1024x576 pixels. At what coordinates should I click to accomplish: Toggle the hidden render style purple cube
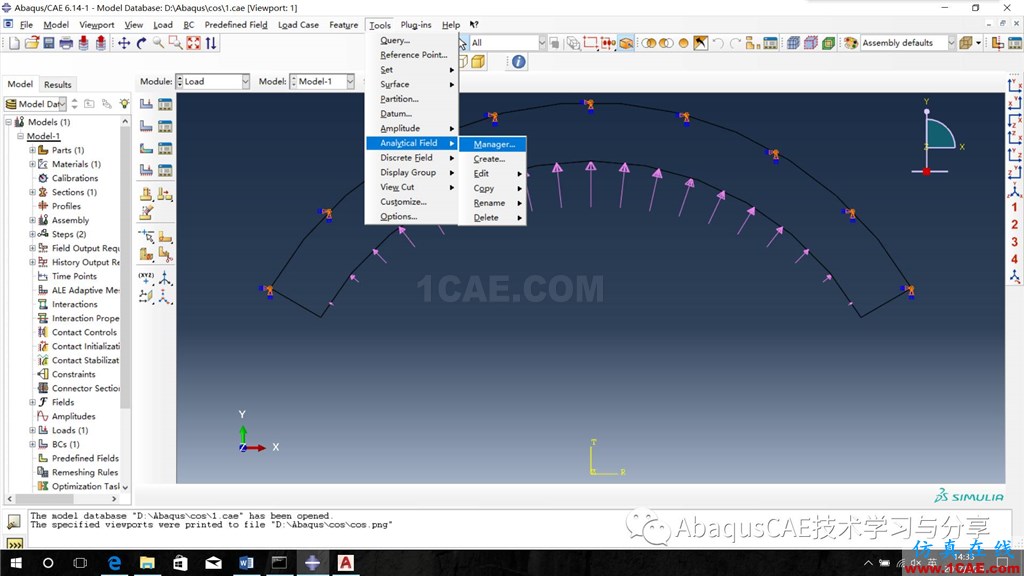coord(811,43)
